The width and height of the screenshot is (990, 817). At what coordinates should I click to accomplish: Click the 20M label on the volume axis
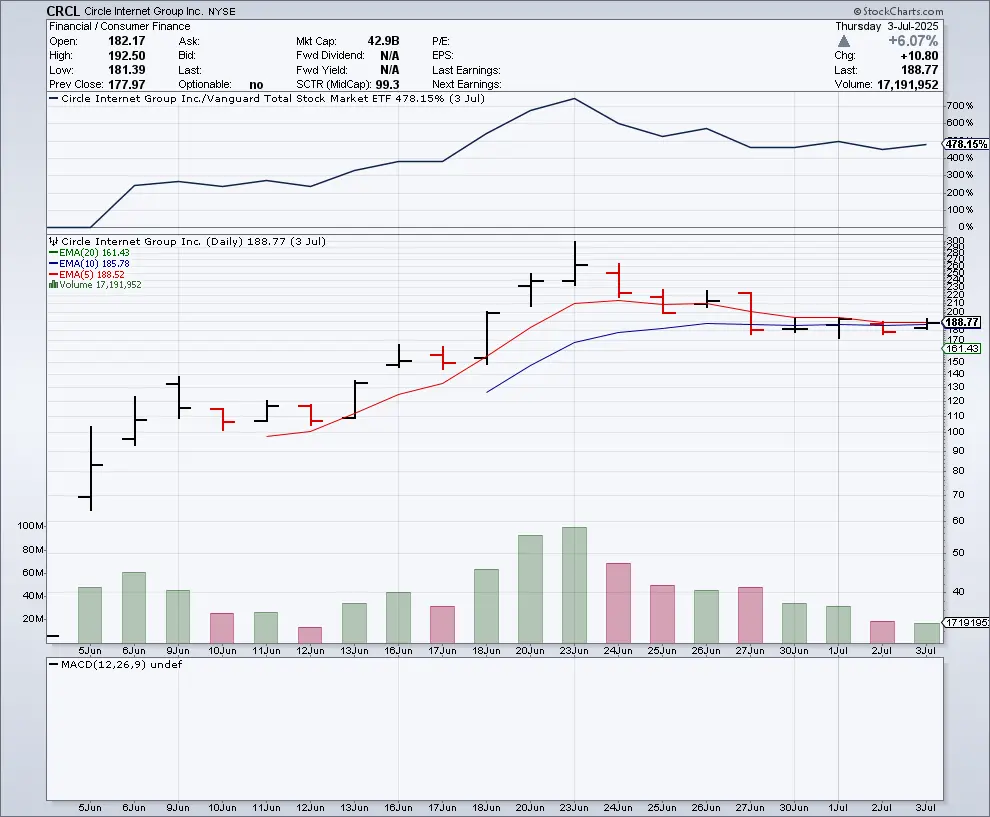(x=33, y=618)
